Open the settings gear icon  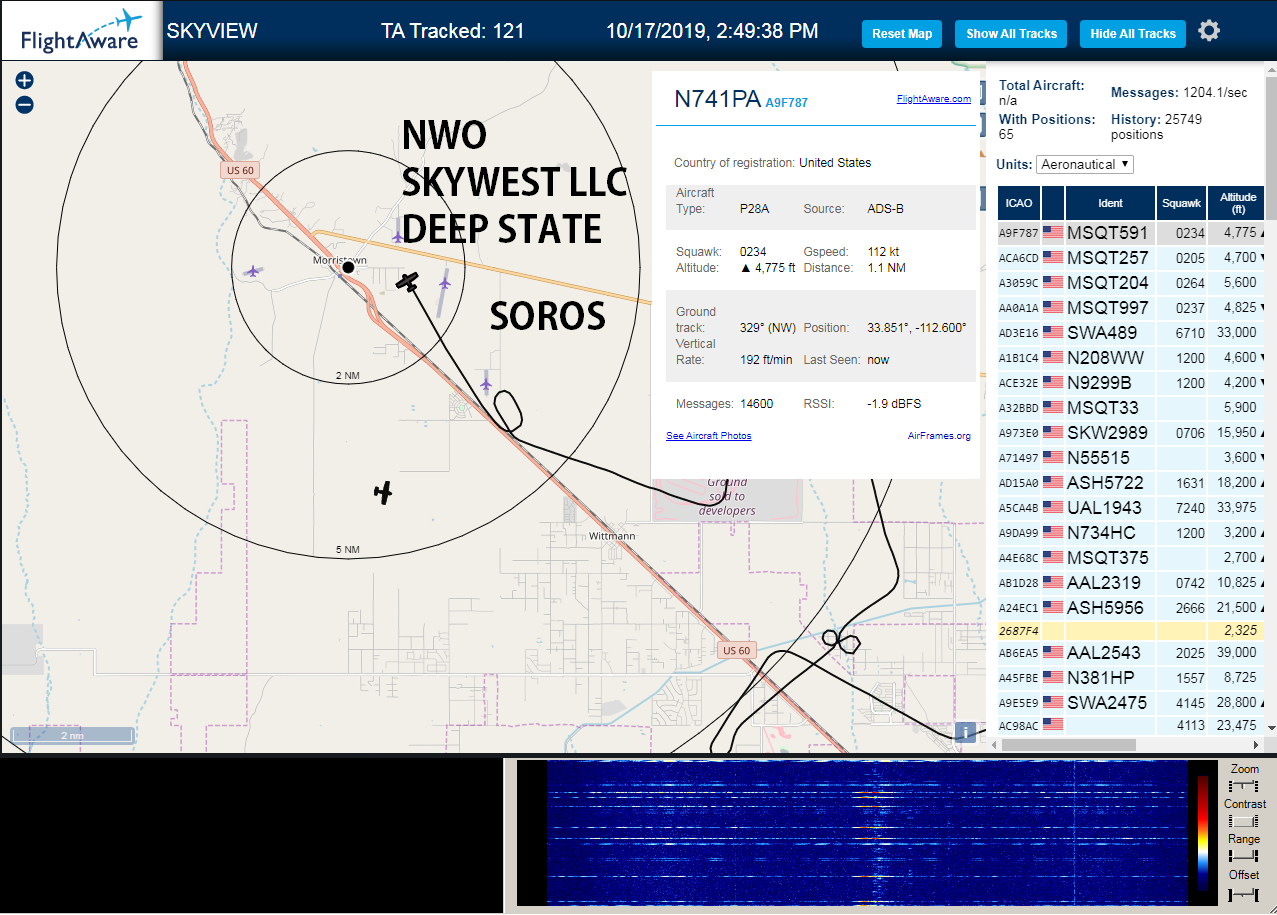[1209, 31]
